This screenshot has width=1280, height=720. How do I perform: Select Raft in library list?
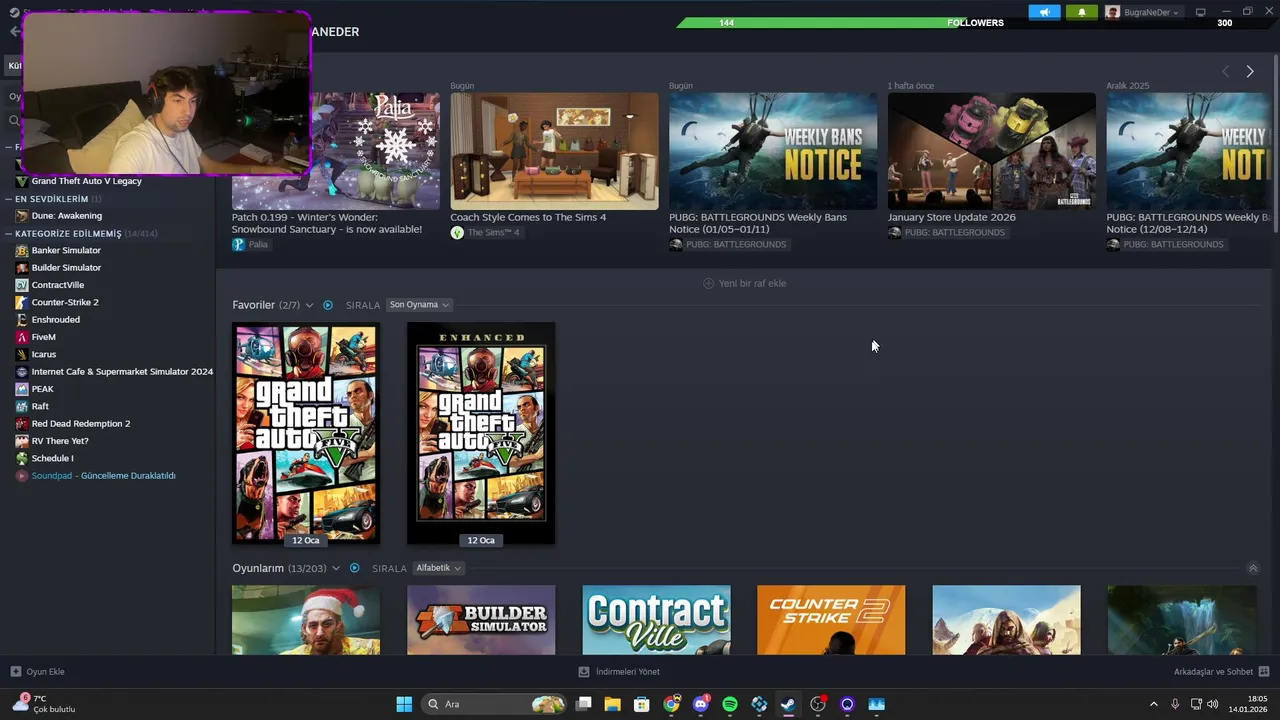click(x=40, y=406)
